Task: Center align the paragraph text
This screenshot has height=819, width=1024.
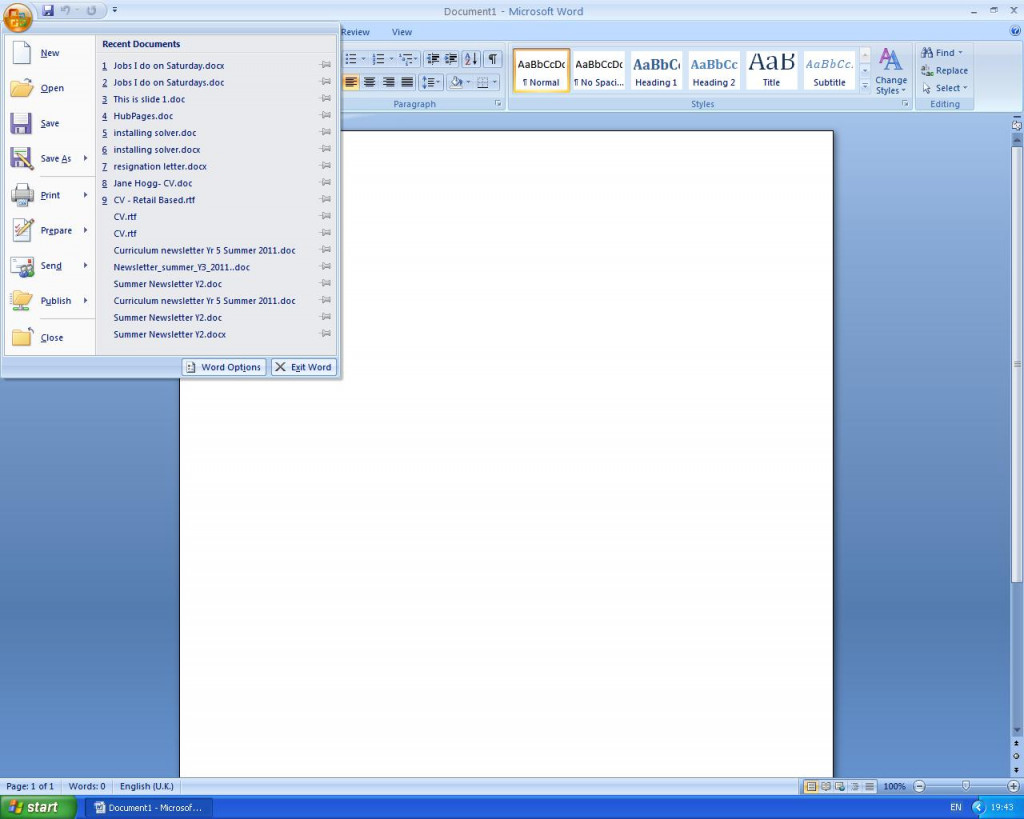Action: [369, 82]
